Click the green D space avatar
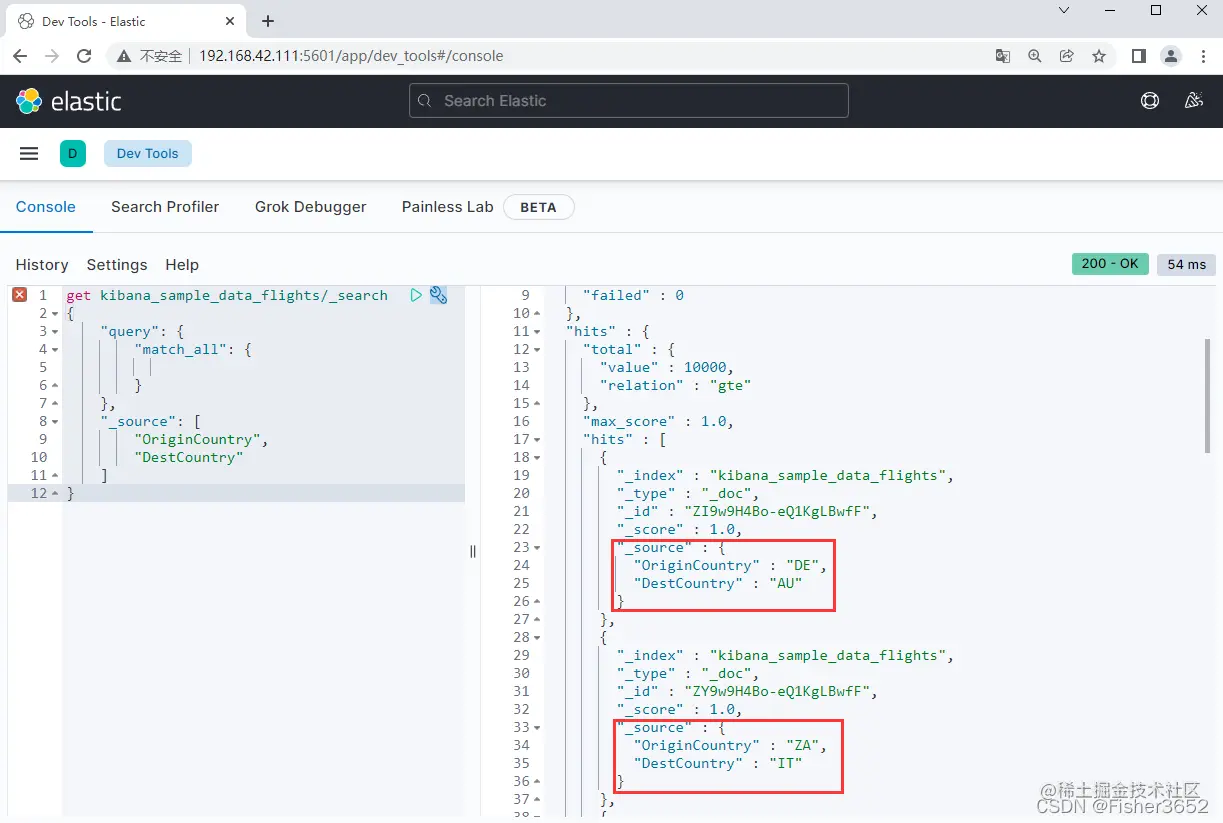1223x823 pixels. [73, 153]
